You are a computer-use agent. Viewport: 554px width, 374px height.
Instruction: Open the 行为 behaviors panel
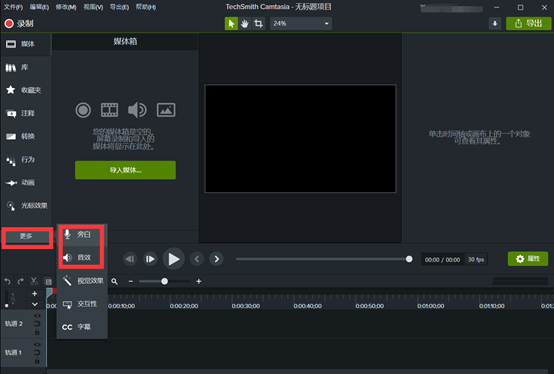[25, 160]
